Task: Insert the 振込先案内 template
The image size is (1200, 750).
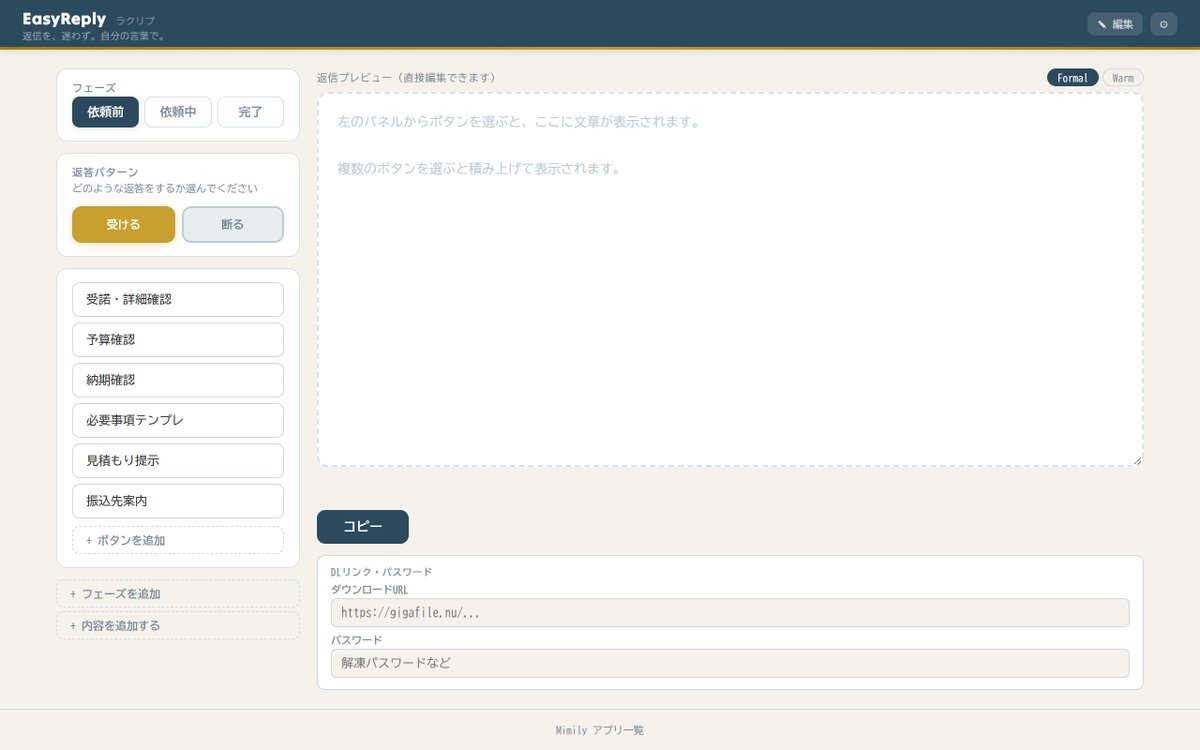Action: [x=178, y=501]
